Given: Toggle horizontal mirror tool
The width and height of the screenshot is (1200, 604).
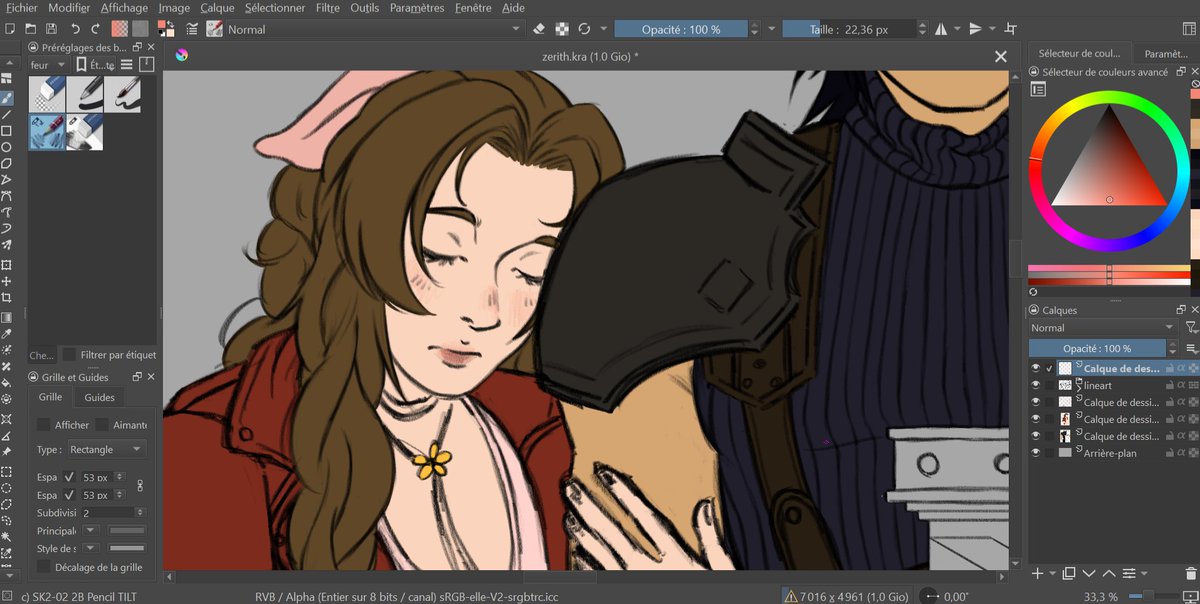Looking at the screenshot, I should pos(940,30).
